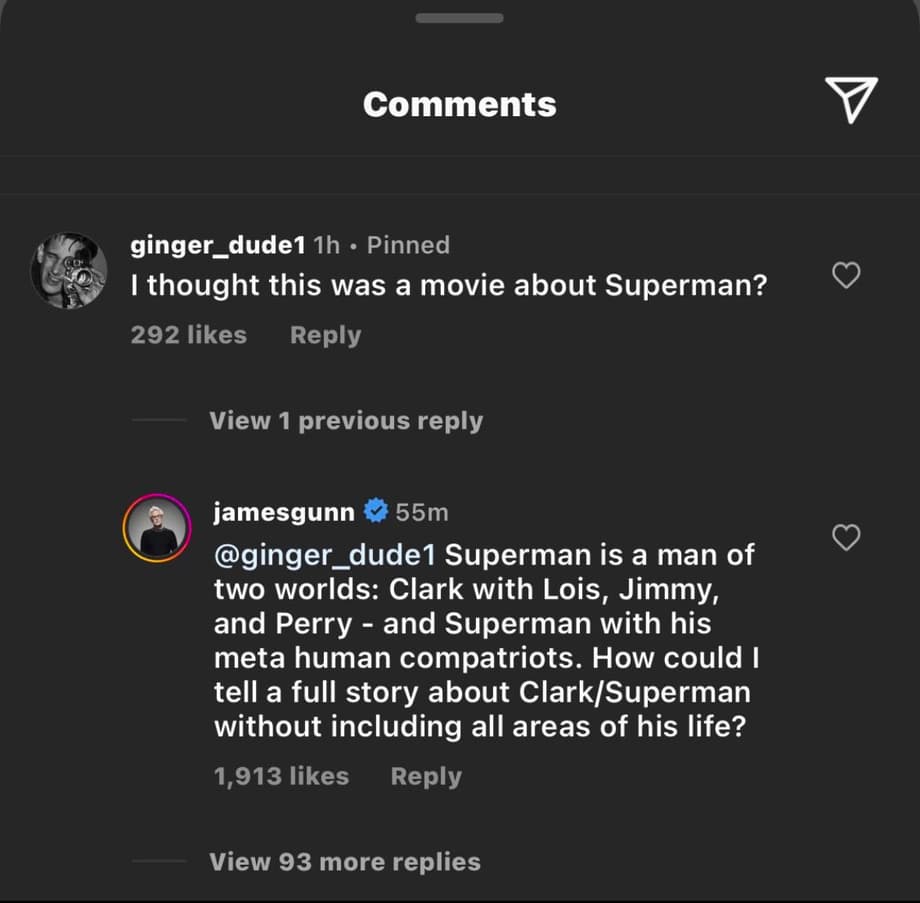Click the blue verified badge beside jamesgunn
This screenshot has width=920, height=903.
(376, 513)
